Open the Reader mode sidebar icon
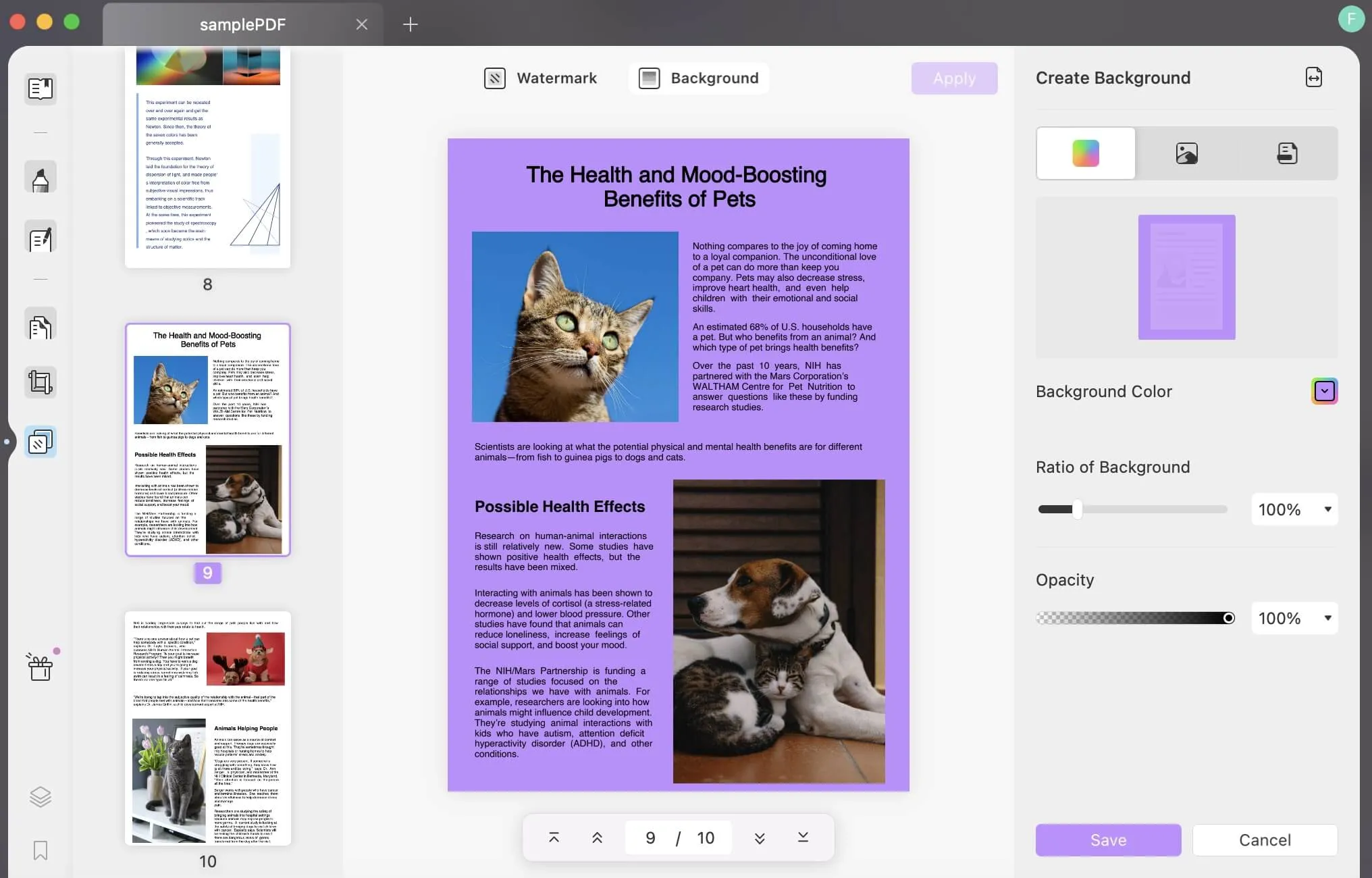Viewport: 1372px width, 878px height. [41, 88]
